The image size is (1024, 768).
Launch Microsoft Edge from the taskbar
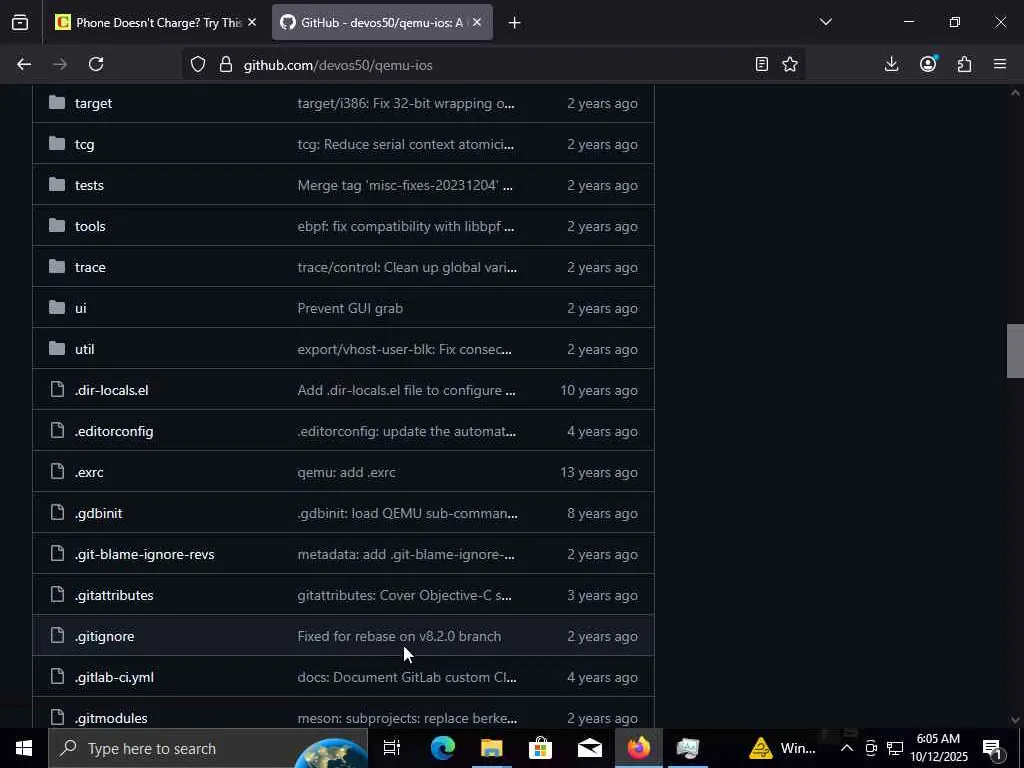[443, 748]
